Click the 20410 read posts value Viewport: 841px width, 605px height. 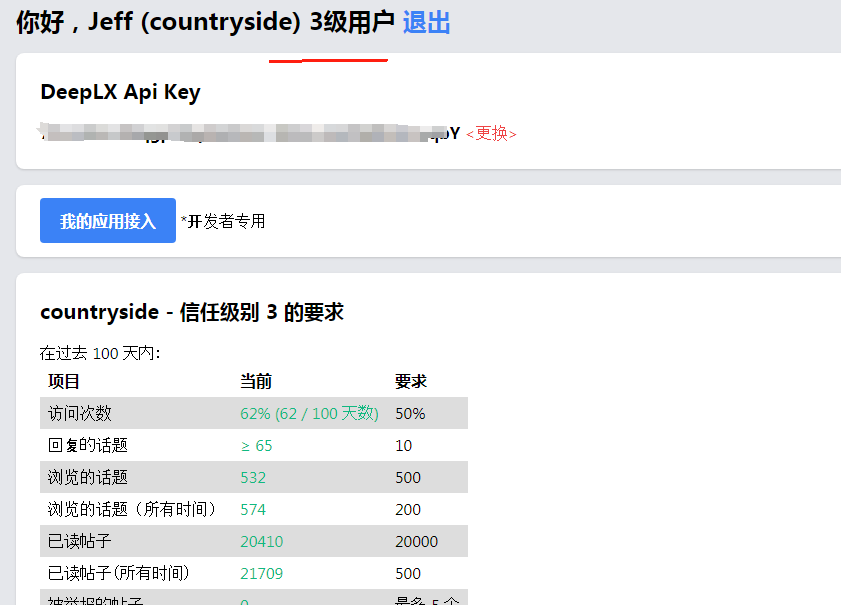(x=261, y=541)
